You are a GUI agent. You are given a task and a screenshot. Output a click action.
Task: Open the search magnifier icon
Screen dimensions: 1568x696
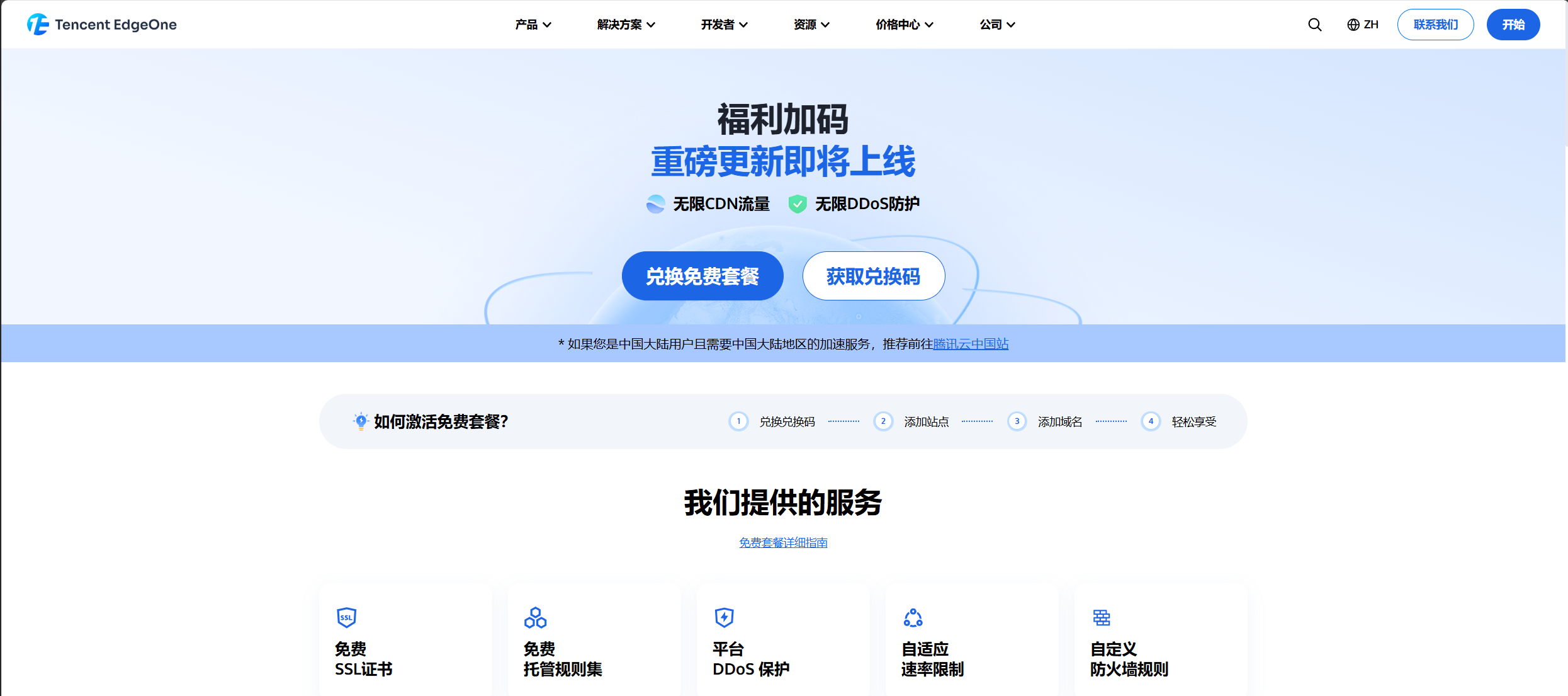(1314, 25)
